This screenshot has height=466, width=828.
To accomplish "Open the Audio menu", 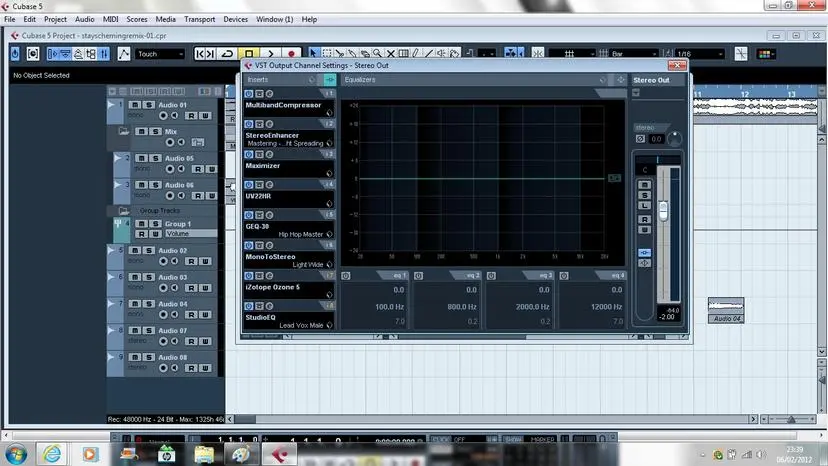I will [x=84, y=20].
